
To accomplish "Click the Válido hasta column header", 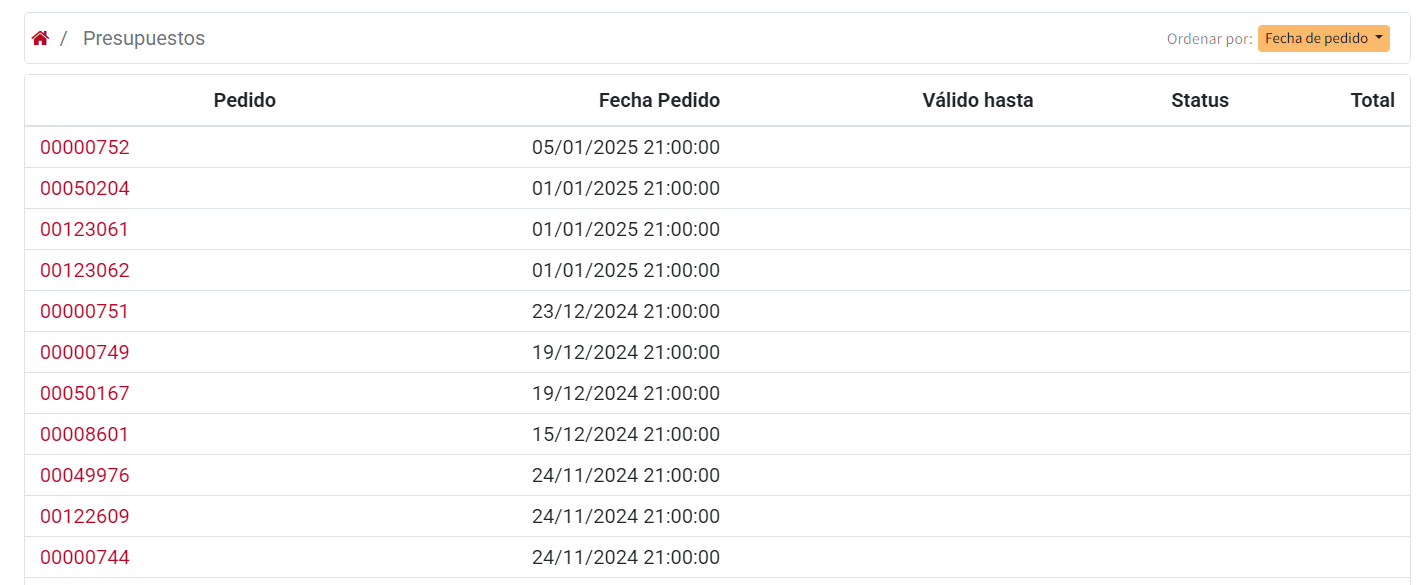I will (977, 100).
